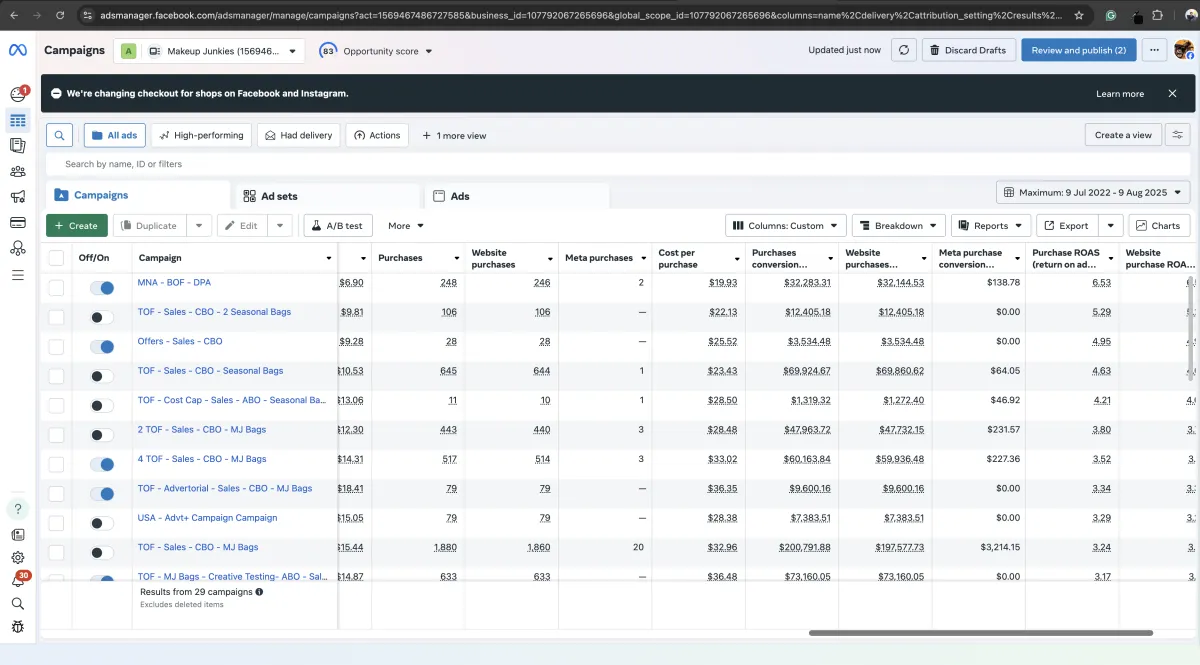Click the Meta logo icon
This screenshot has height=665, width=1200.
coord(17,50)
